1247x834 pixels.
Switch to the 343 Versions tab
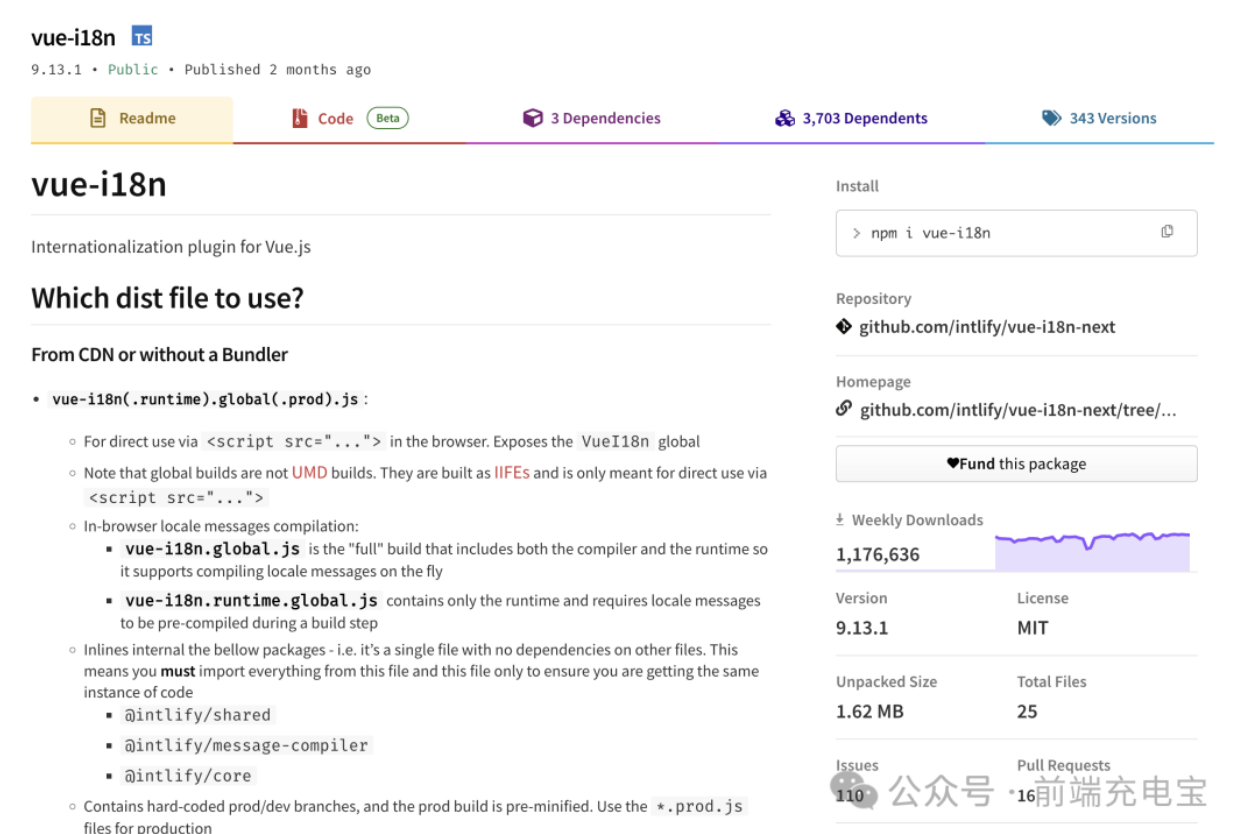click(1099, 119)
